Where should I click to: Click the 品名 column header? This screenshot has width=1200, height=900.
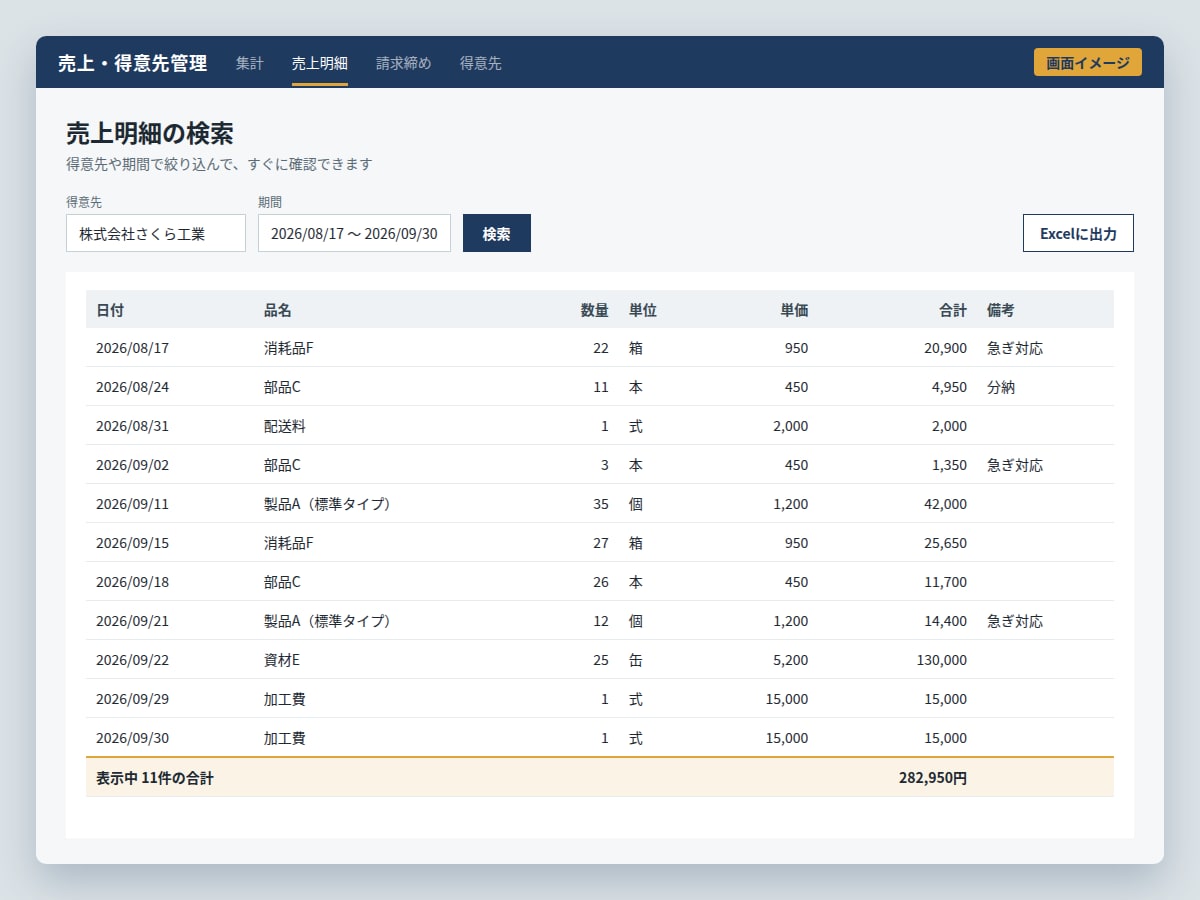278,310
